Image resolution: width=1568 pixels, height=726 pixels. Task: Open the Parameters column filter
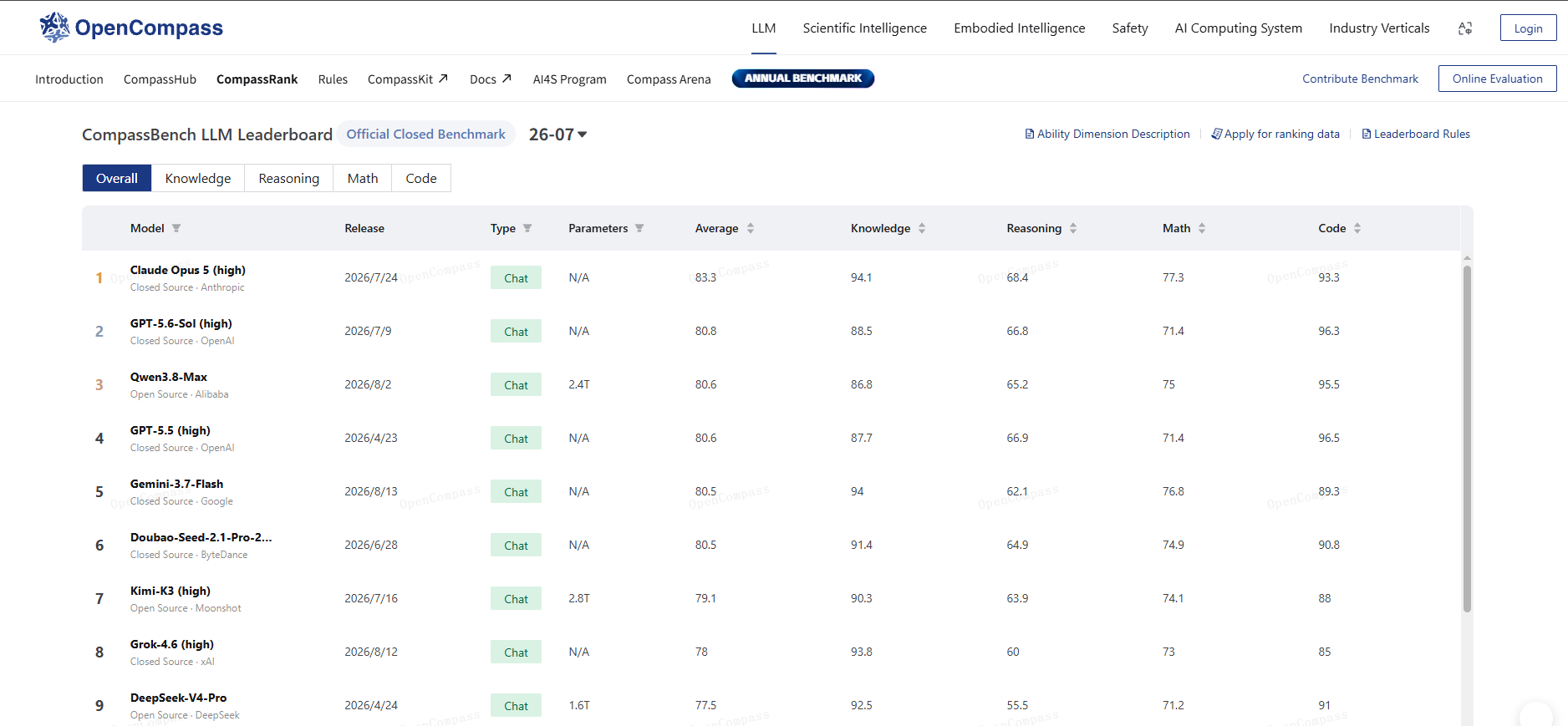(639, 228)
